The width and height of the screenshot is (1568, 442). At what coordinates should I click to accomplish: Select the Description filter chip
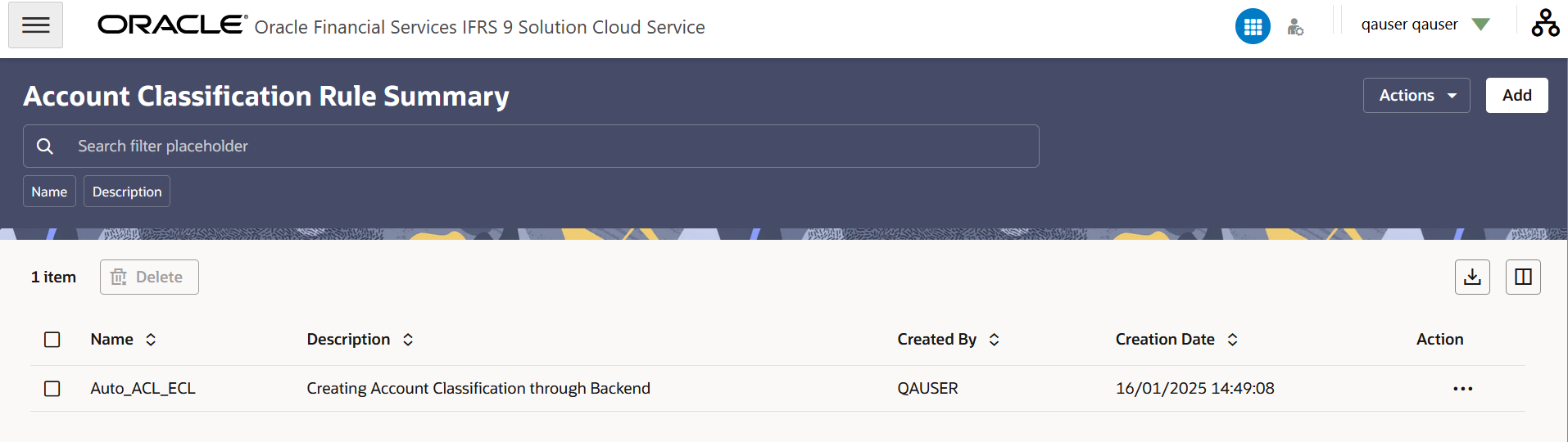(127, 192)
